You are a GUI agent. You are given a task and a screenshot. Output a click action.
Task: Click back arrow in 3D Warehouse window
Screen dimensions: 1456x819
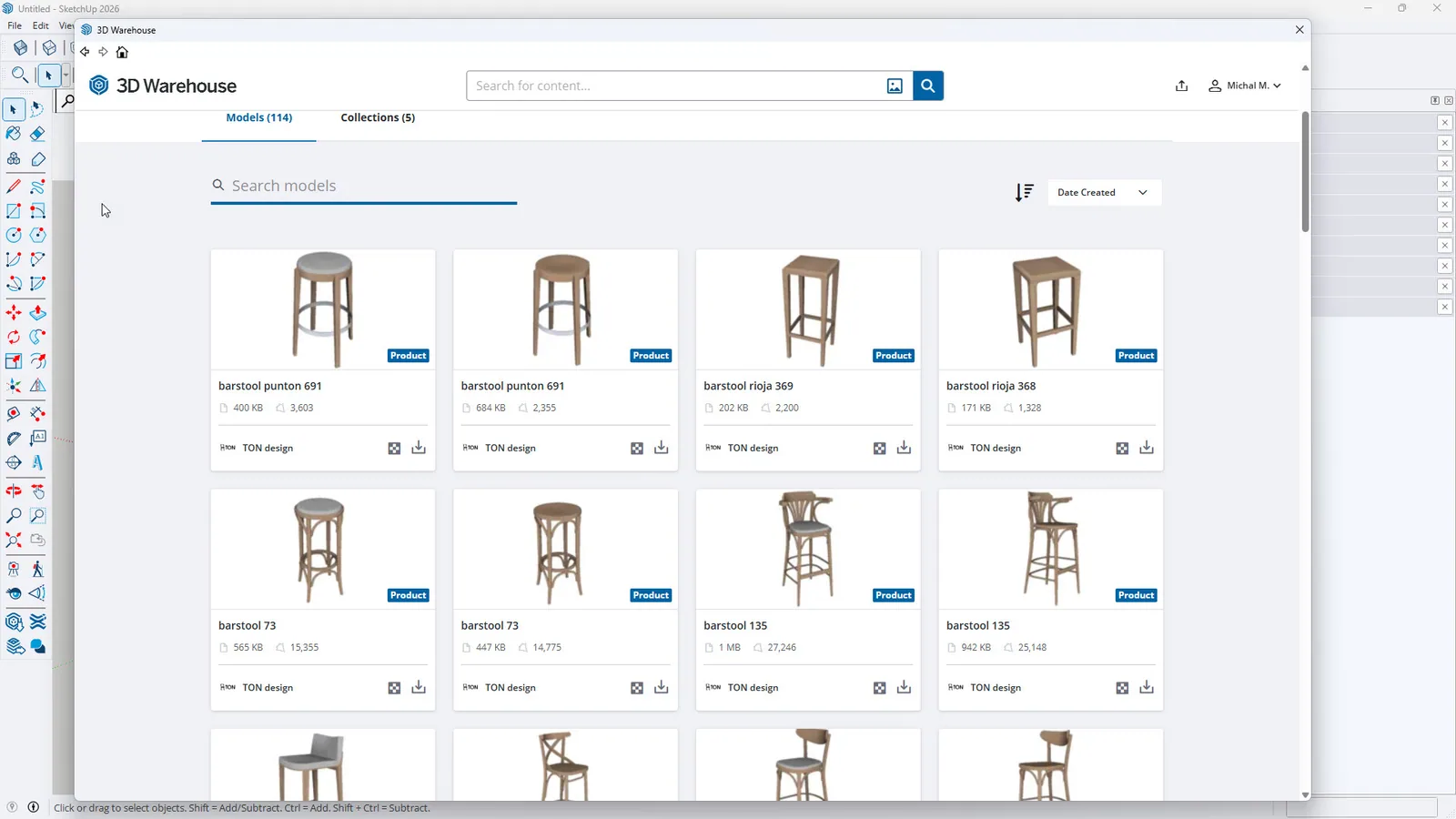point(85,52)
